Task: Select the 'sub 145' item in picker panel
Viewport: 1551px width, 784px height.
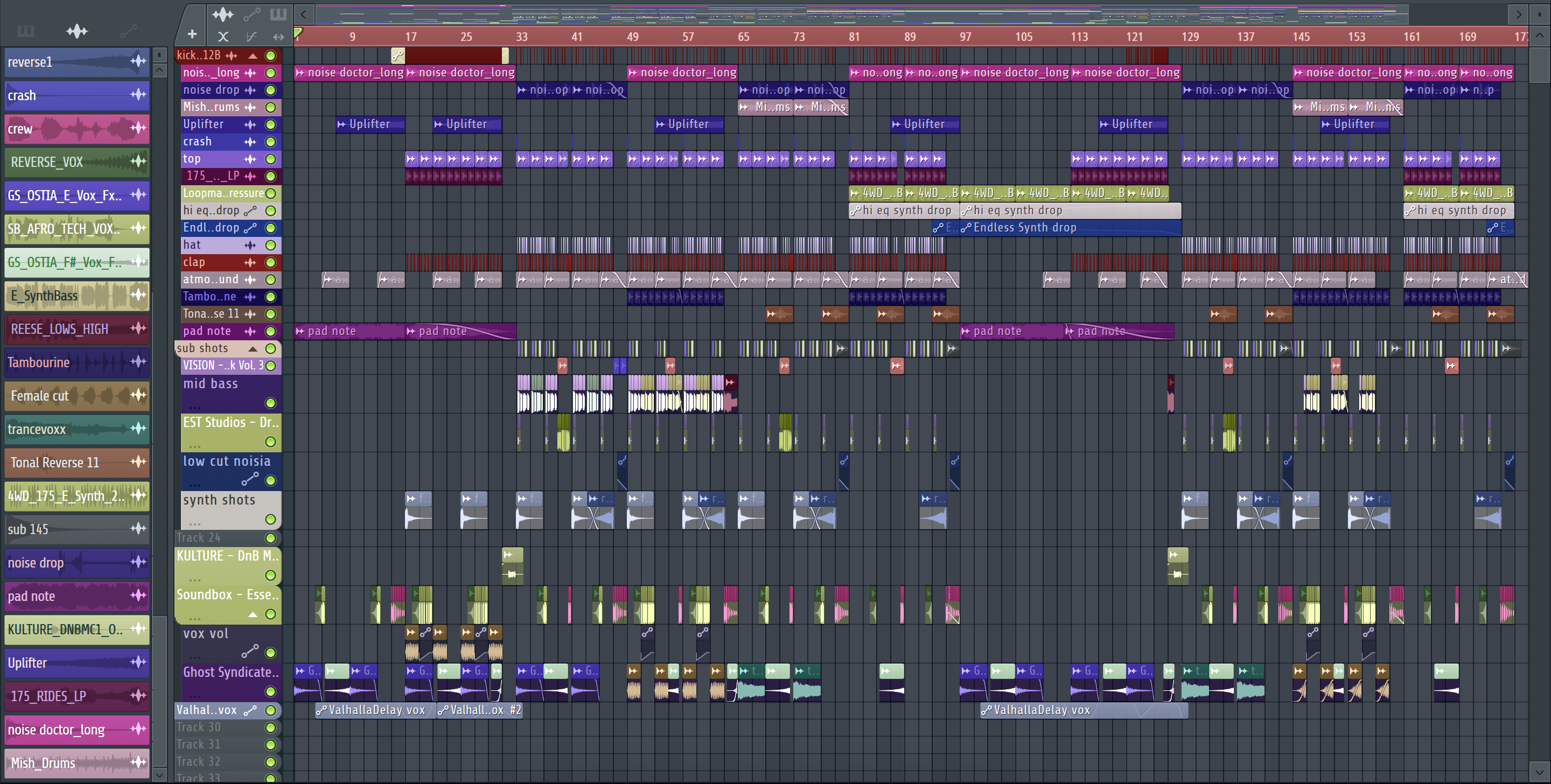Action: [77, 529]
